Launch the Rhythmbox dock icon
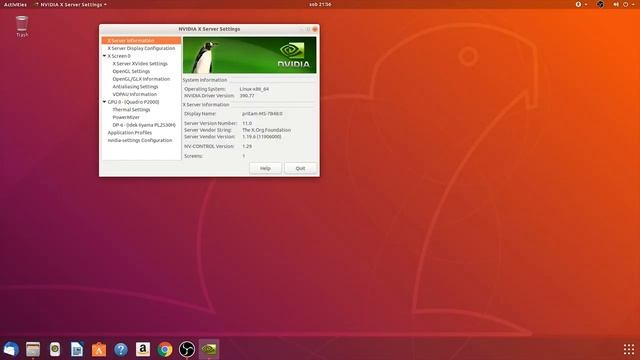Image resolution: width=640 pixels, height=360 pixels. click(x=55, y=349)
